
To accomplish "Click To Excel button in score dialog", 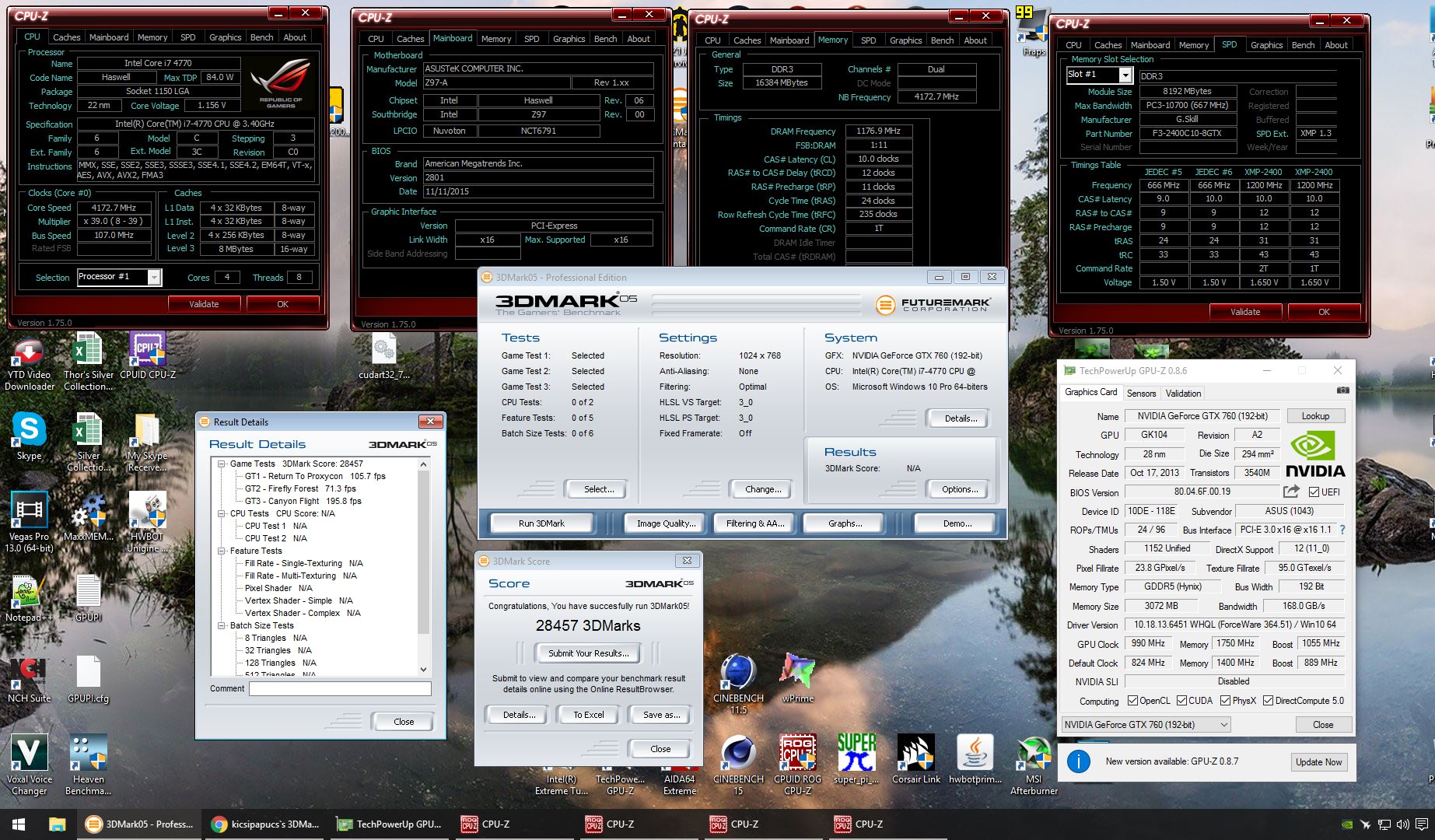I will click(589, 715).
